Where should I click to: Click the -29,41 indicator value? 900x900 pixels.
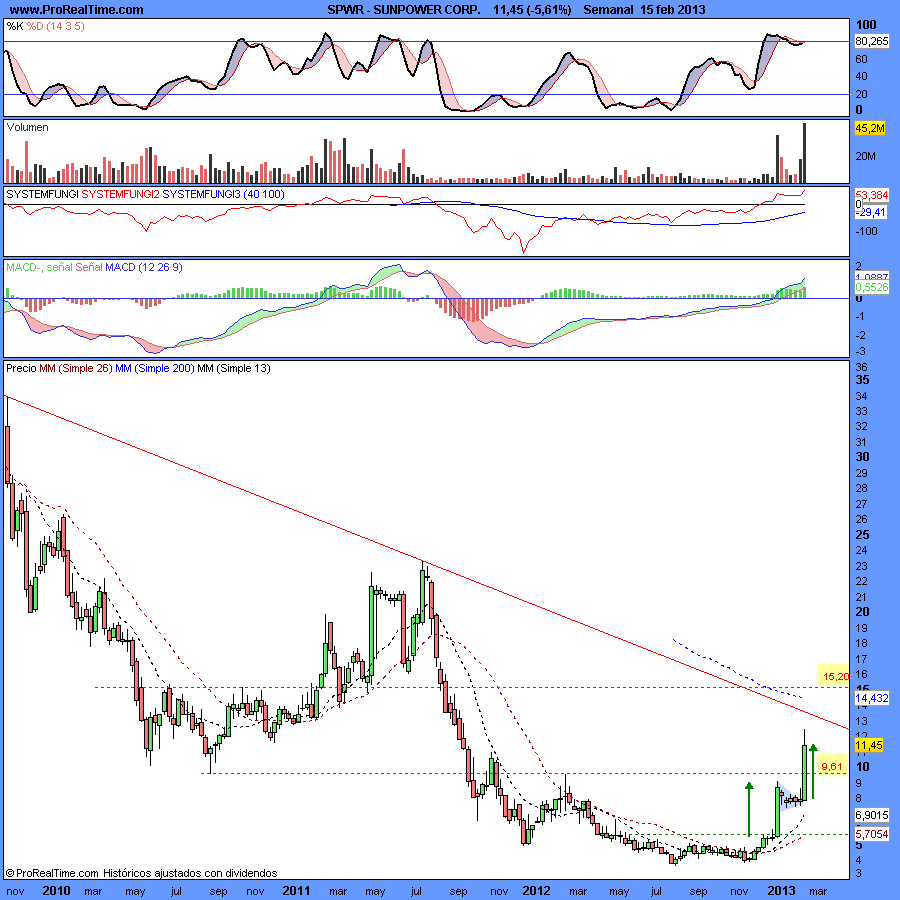[x=871, y=212]
